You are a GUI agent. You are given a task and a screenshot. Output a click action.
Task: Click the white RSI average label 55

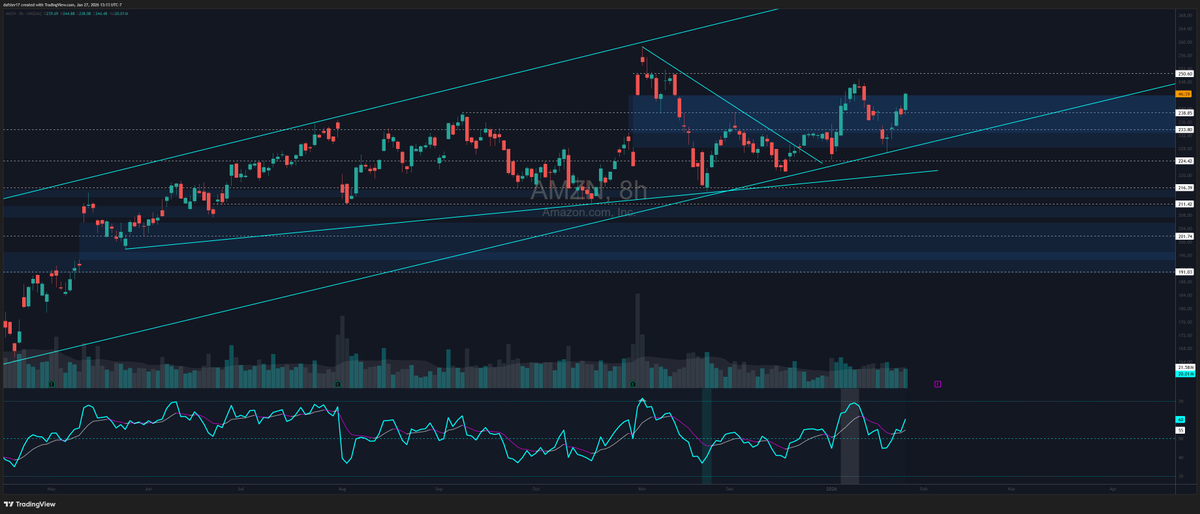(1180, 430)
